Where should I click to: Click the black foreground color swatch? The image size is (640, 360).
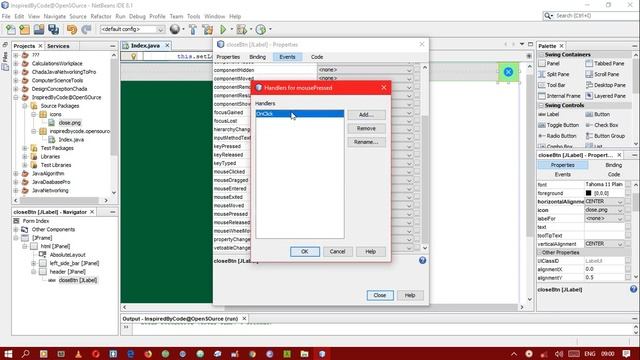pos(588,193)
